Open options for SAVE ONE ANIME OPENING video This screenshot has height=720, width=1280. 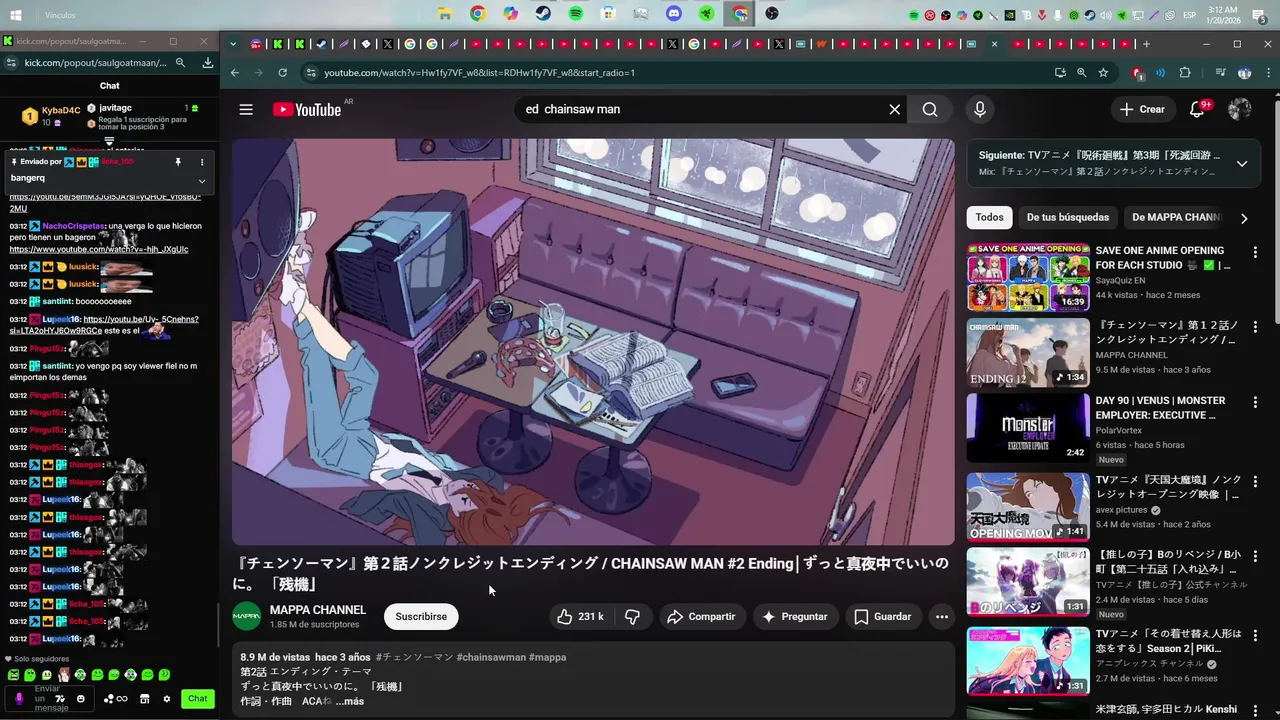tap(1255, 253)
